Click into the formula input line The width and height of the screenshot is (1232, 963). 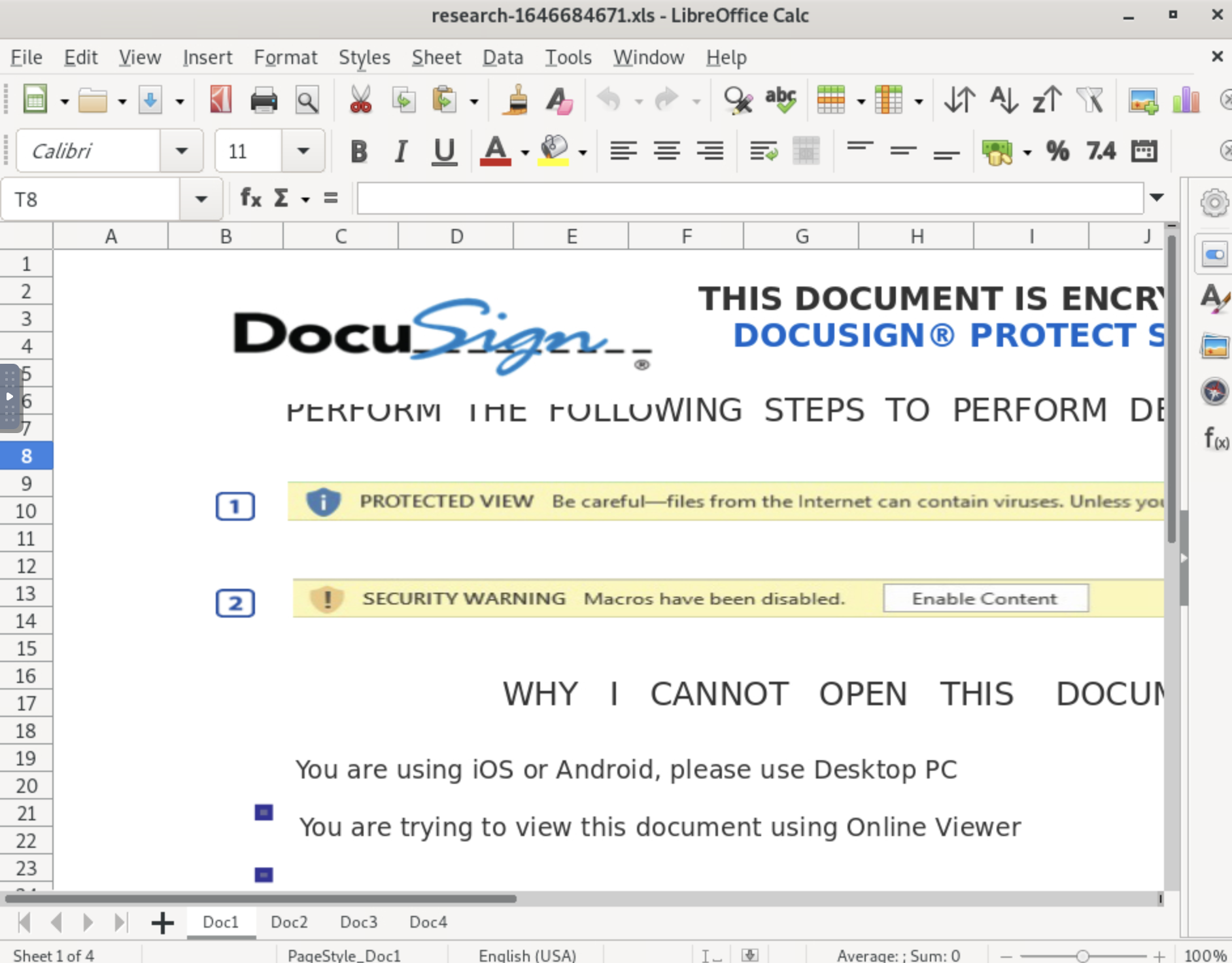coord(750,198)
